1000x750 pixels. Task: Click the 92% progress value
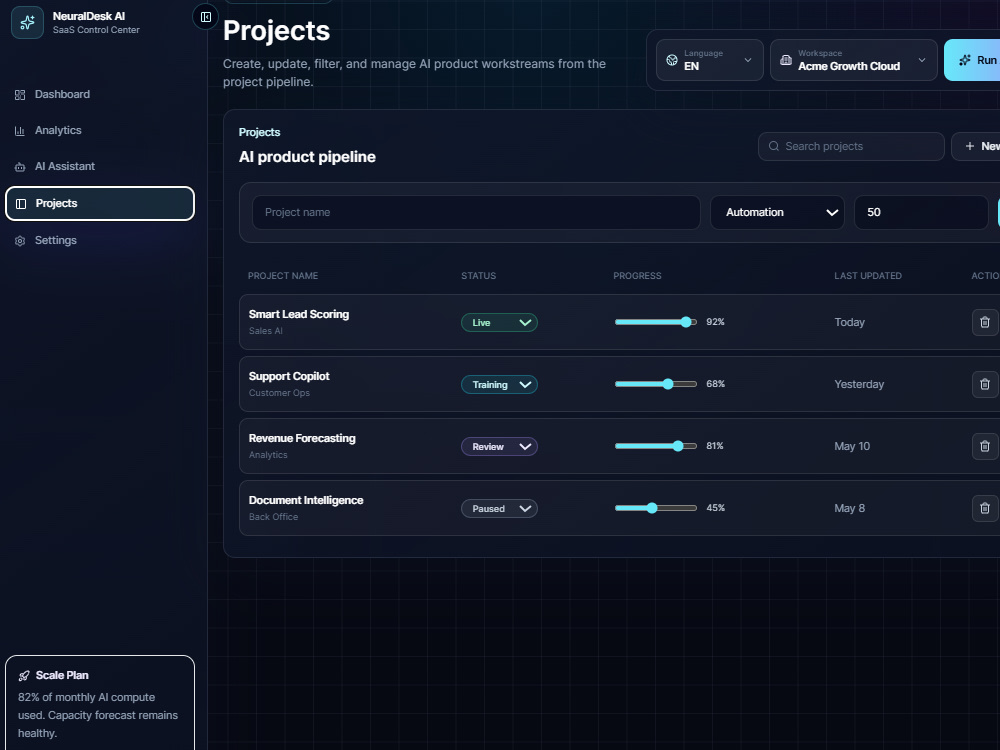click(716, 322)
